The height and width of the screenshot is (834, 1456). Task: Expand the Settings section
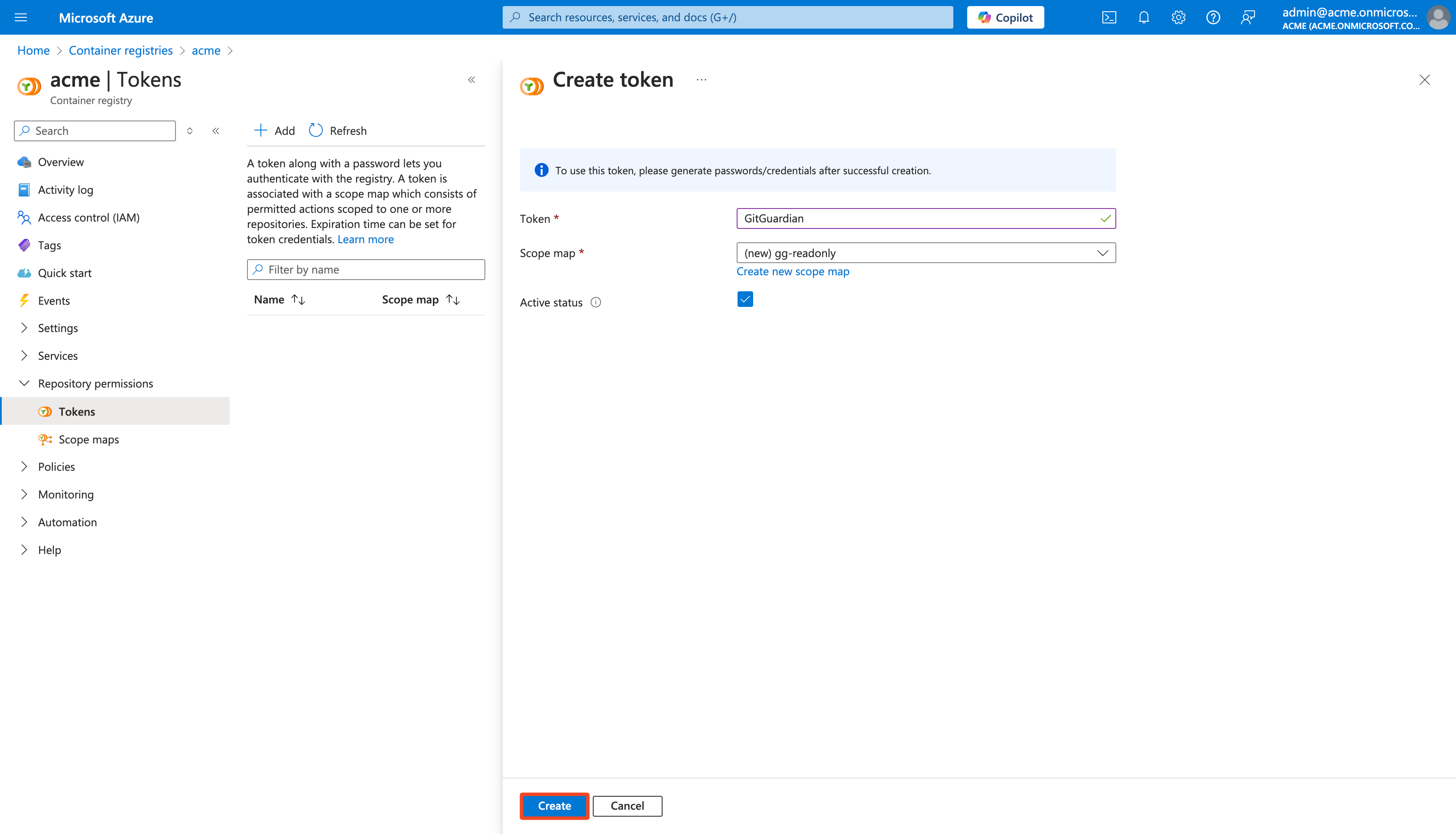[24, 328]
